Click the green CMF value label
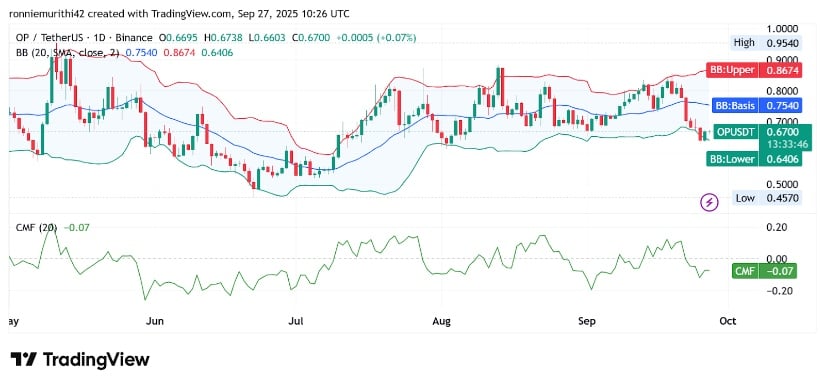The image size is (825, 386). point(764,271)
